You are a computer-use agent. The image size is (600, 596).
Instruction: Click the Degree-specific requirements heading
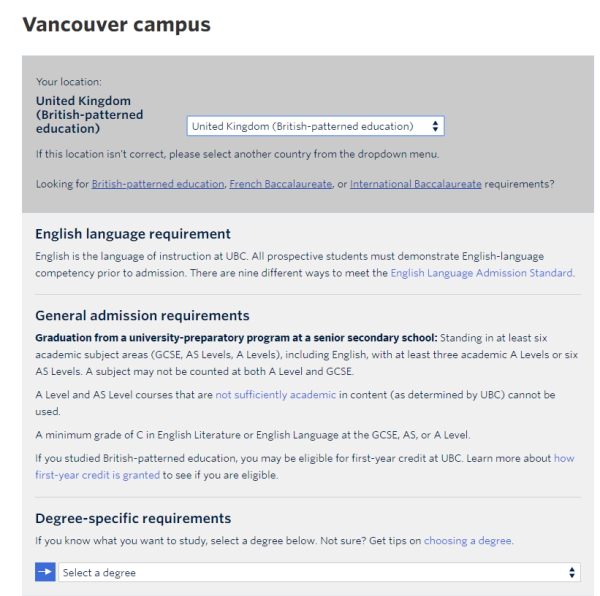pyautogui.click(x=133, y=518)
